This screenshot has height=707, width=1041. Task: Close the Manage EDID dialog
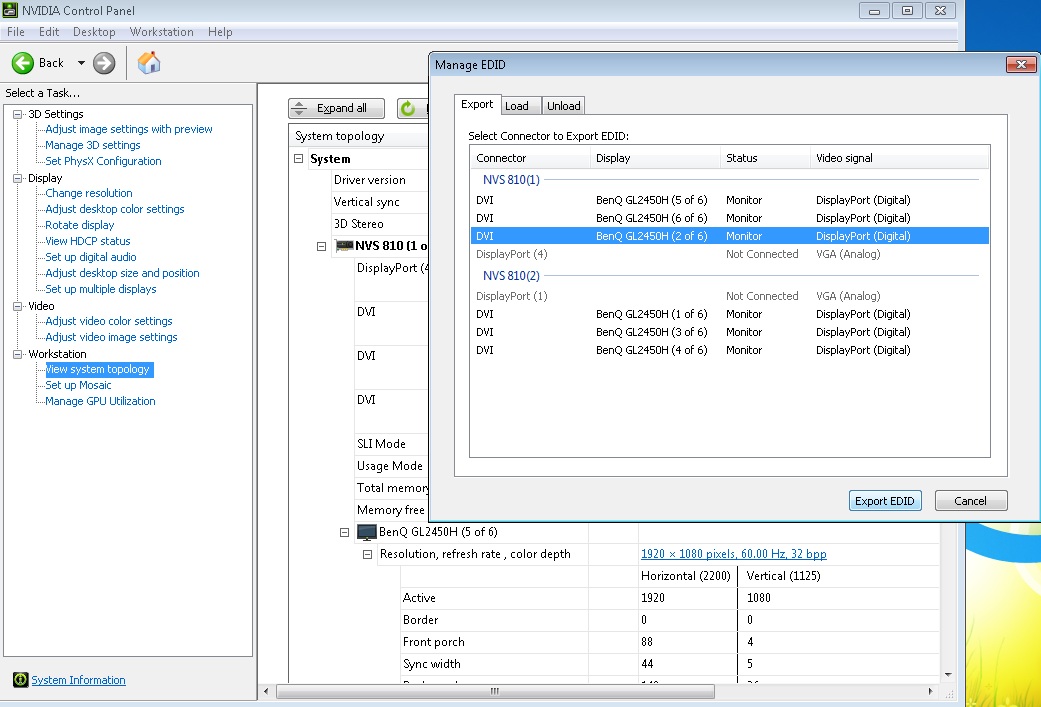(1021, 64)
